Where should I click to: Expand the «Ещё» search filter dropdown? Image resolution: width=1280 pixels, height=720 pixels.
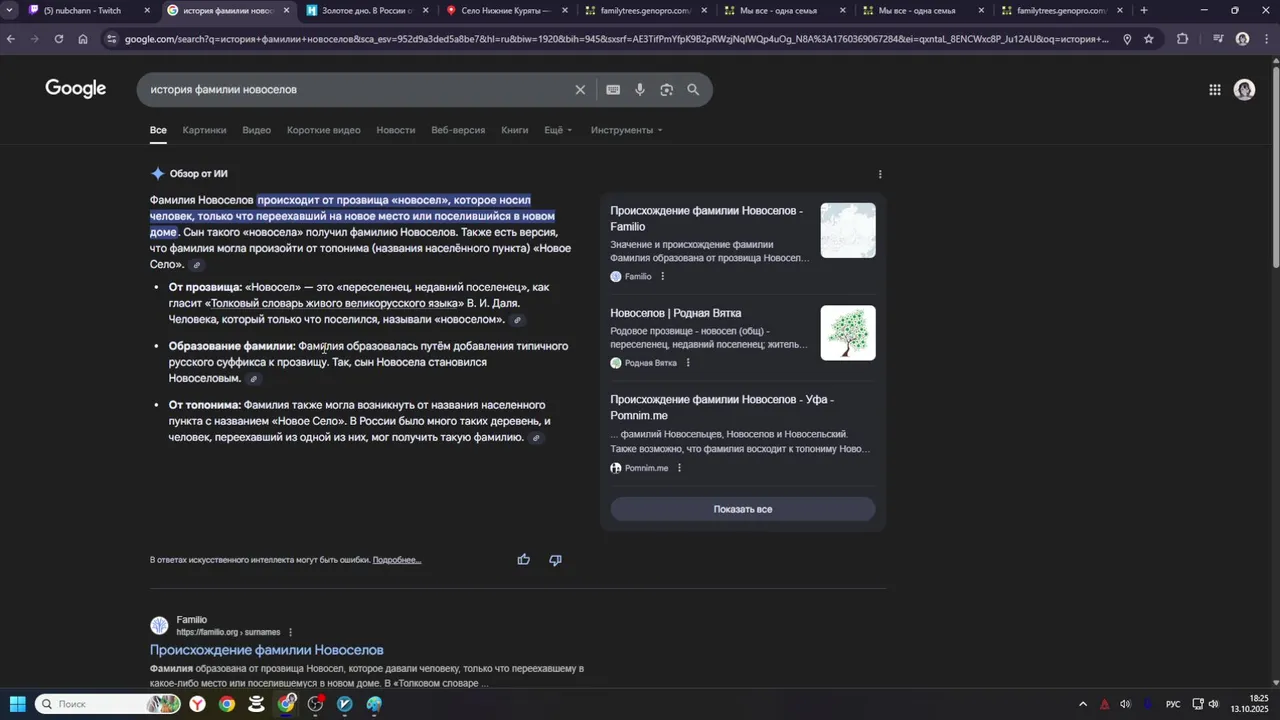click(558, 130)
